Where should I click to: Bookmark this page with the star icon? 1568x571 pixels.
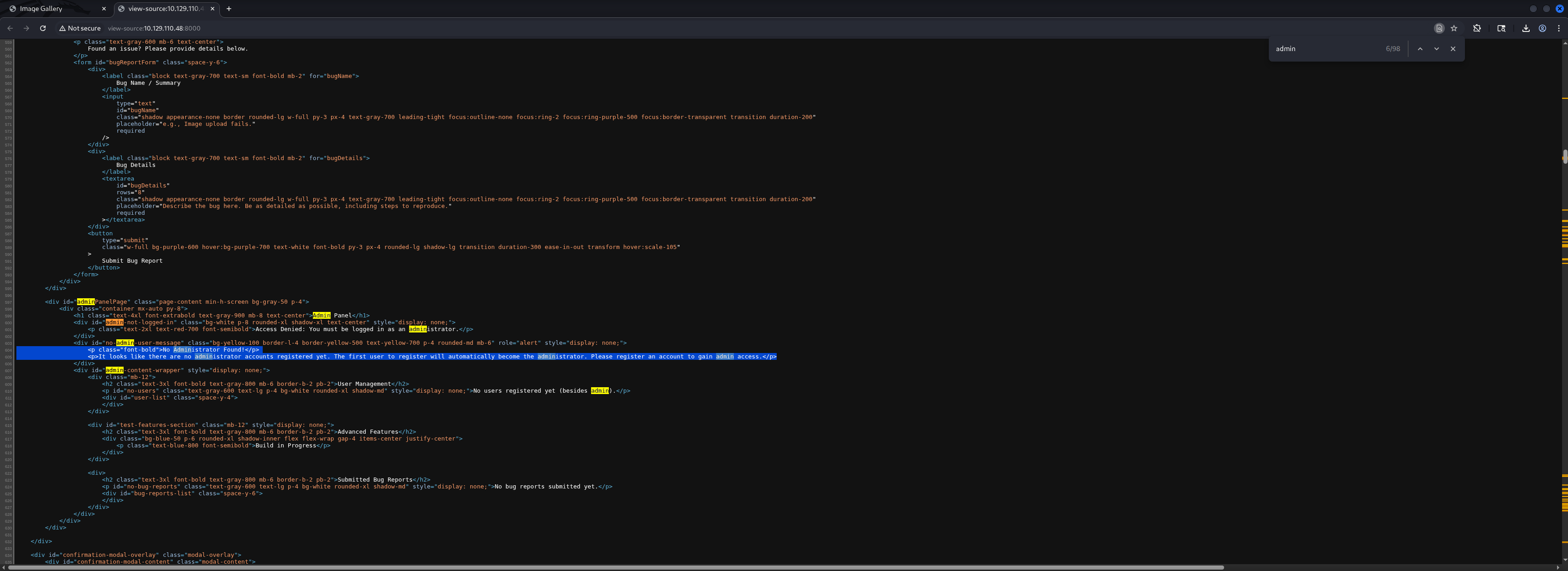pos(1454,28)
